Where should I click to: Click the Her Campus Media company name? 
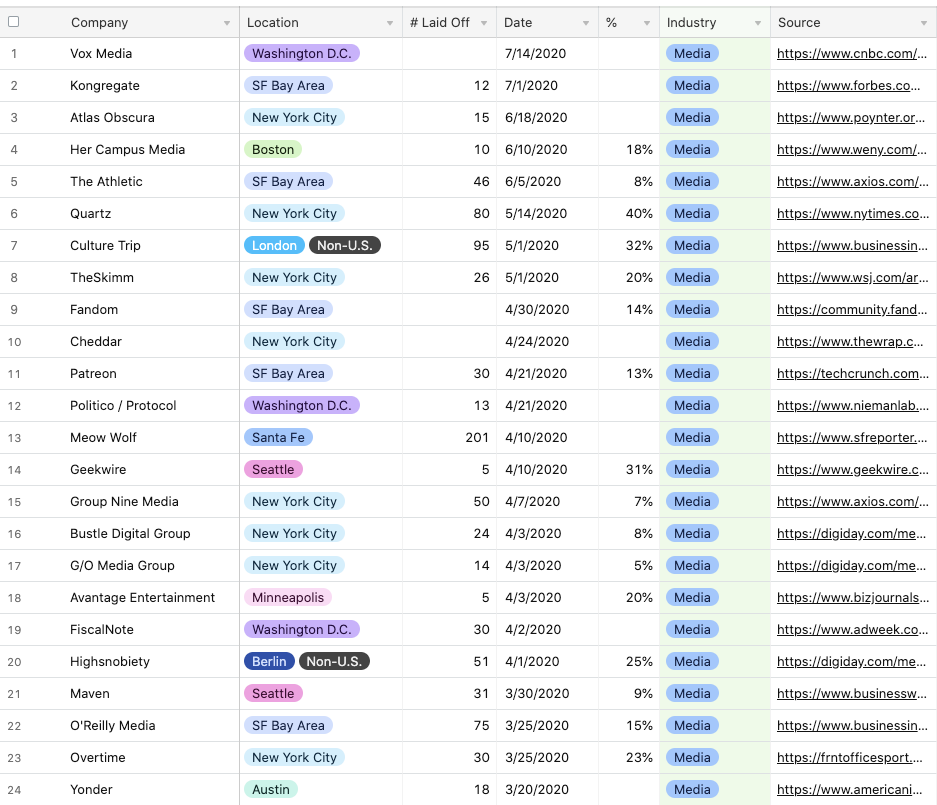tap(127, 150)
